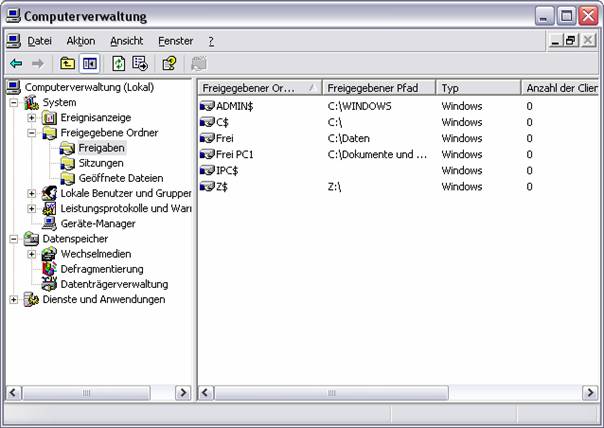Select the IPC$ share icon
The height and width of the screenshot is (428, 604).
207,170
